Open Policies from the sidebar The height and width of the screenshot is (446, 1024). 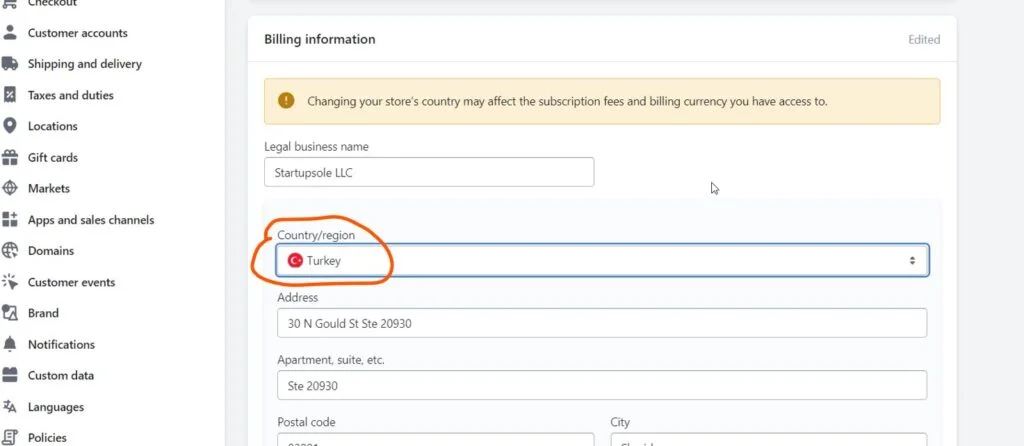pyautogui.click(x=48, y=437)
